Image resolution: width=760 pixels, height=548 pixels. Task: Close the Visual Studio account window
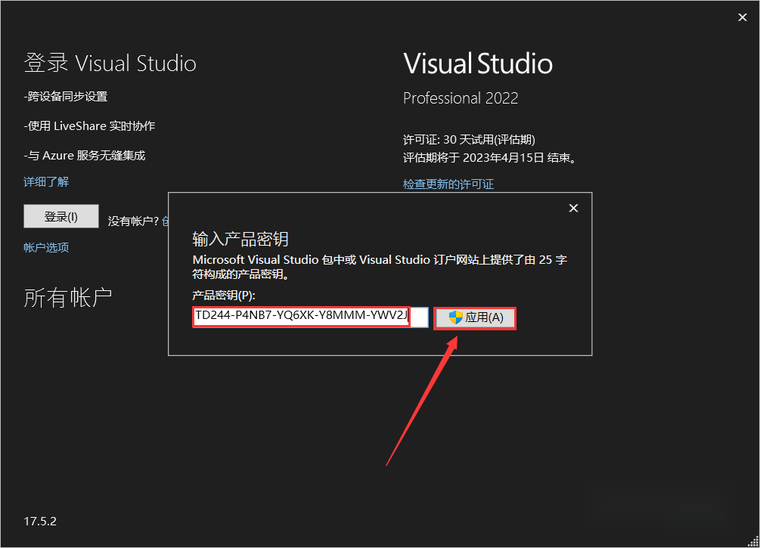pos(742,17)
